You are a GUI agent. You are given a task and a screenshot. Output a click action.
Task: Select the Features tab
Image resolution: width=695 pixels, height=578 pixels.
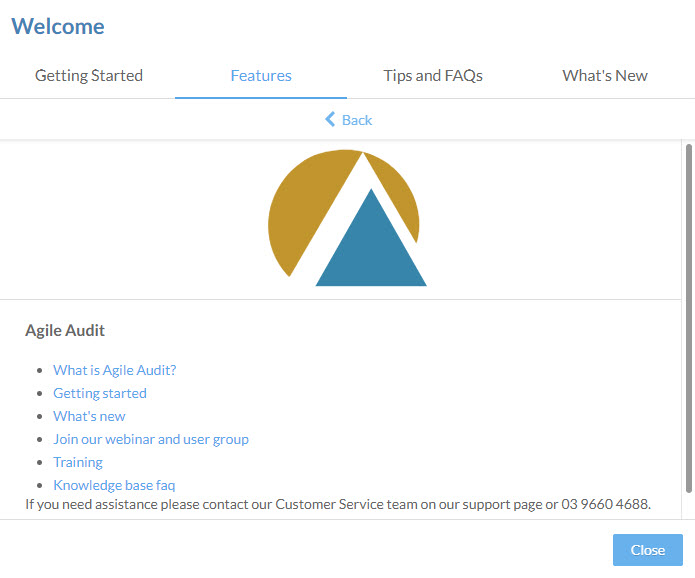261,76
